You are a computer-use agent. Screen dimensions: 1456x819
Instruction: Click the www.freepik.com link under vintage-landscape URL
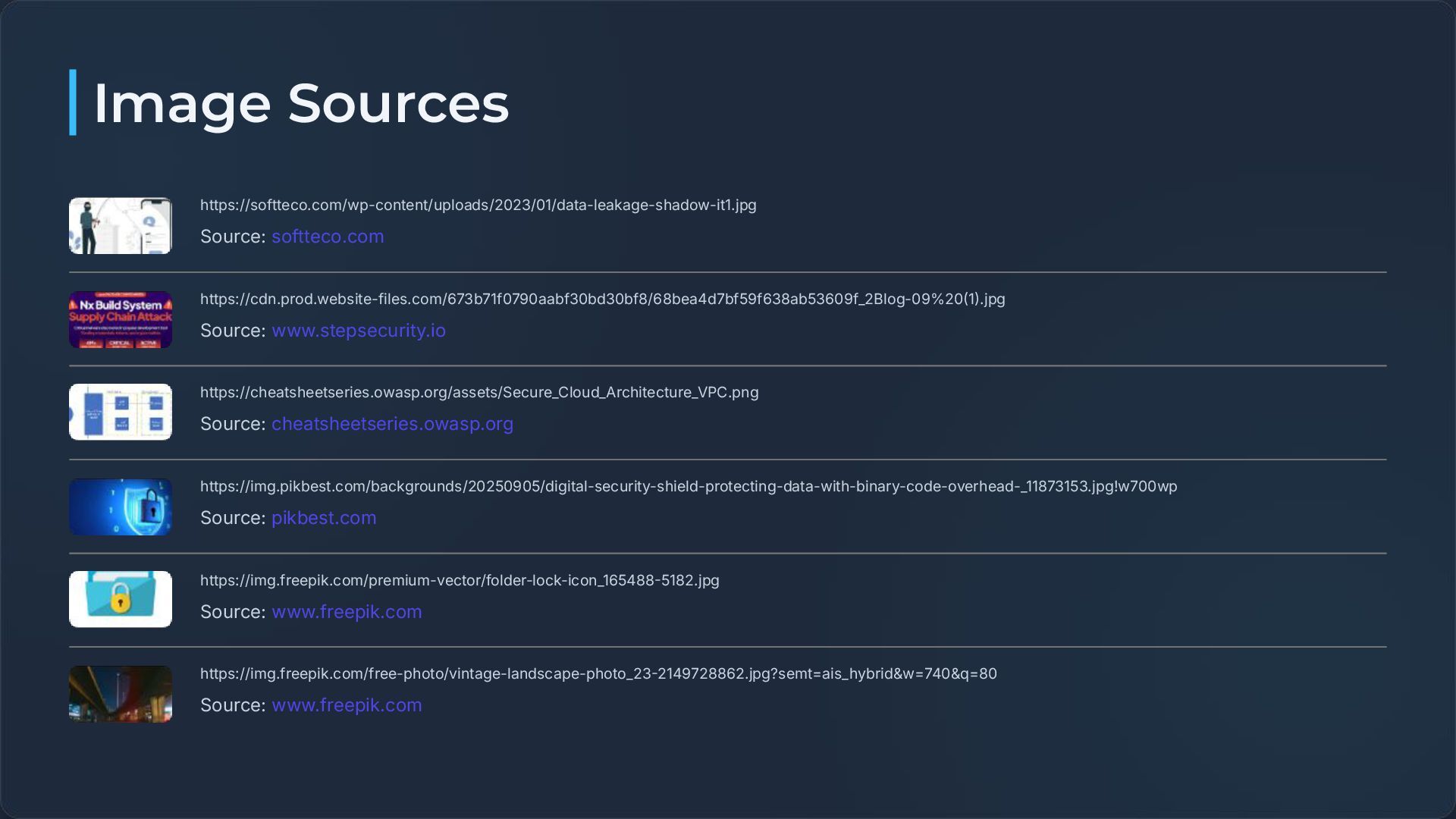347,705
